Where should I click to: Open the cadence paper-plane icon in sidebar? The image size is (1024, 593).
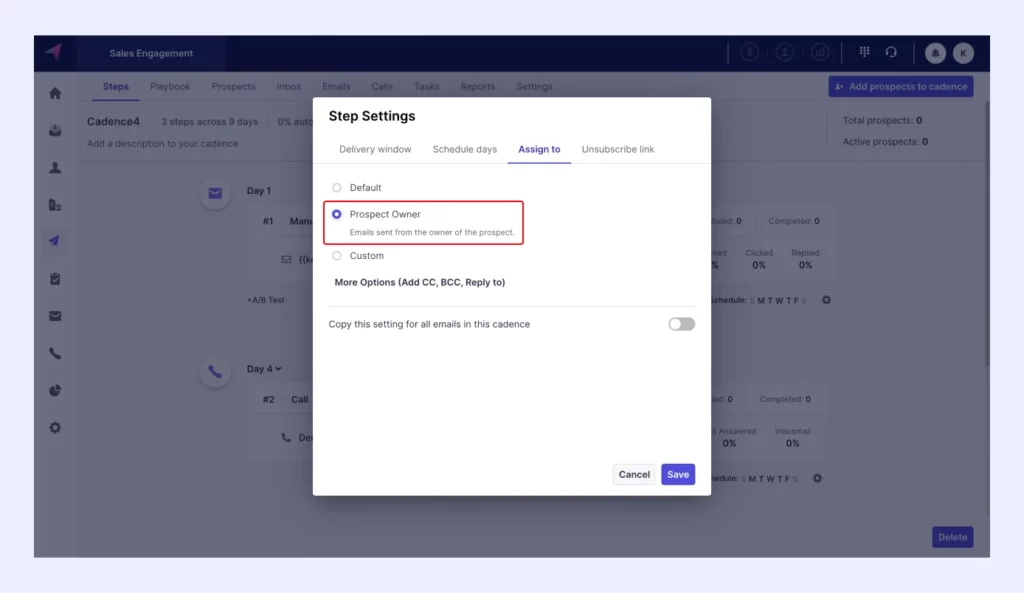(x=55, y=241)
